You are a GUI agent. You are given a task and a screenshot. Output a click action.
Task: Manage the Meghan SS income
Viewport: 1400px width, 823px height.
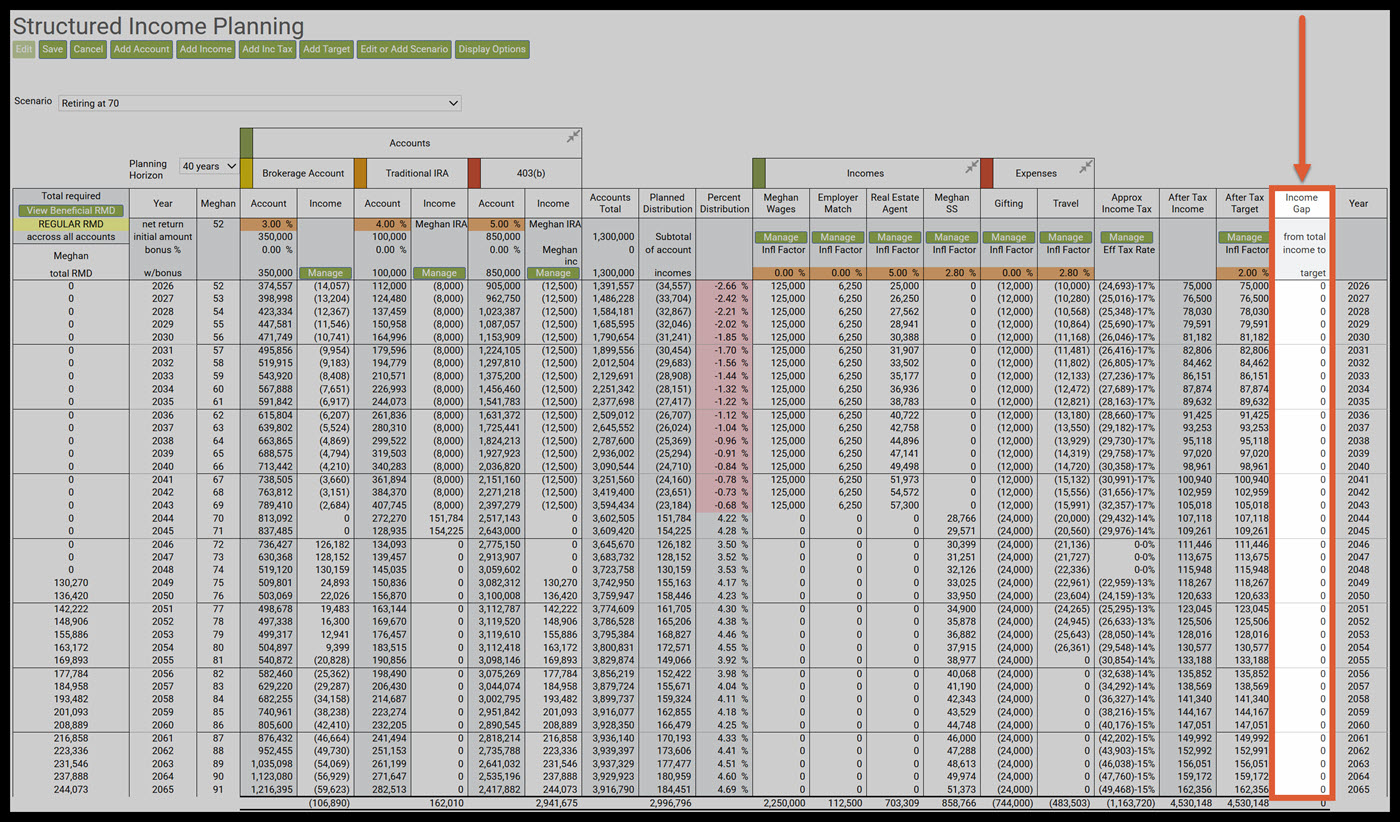pyautogui.click(x=952, y=237)
